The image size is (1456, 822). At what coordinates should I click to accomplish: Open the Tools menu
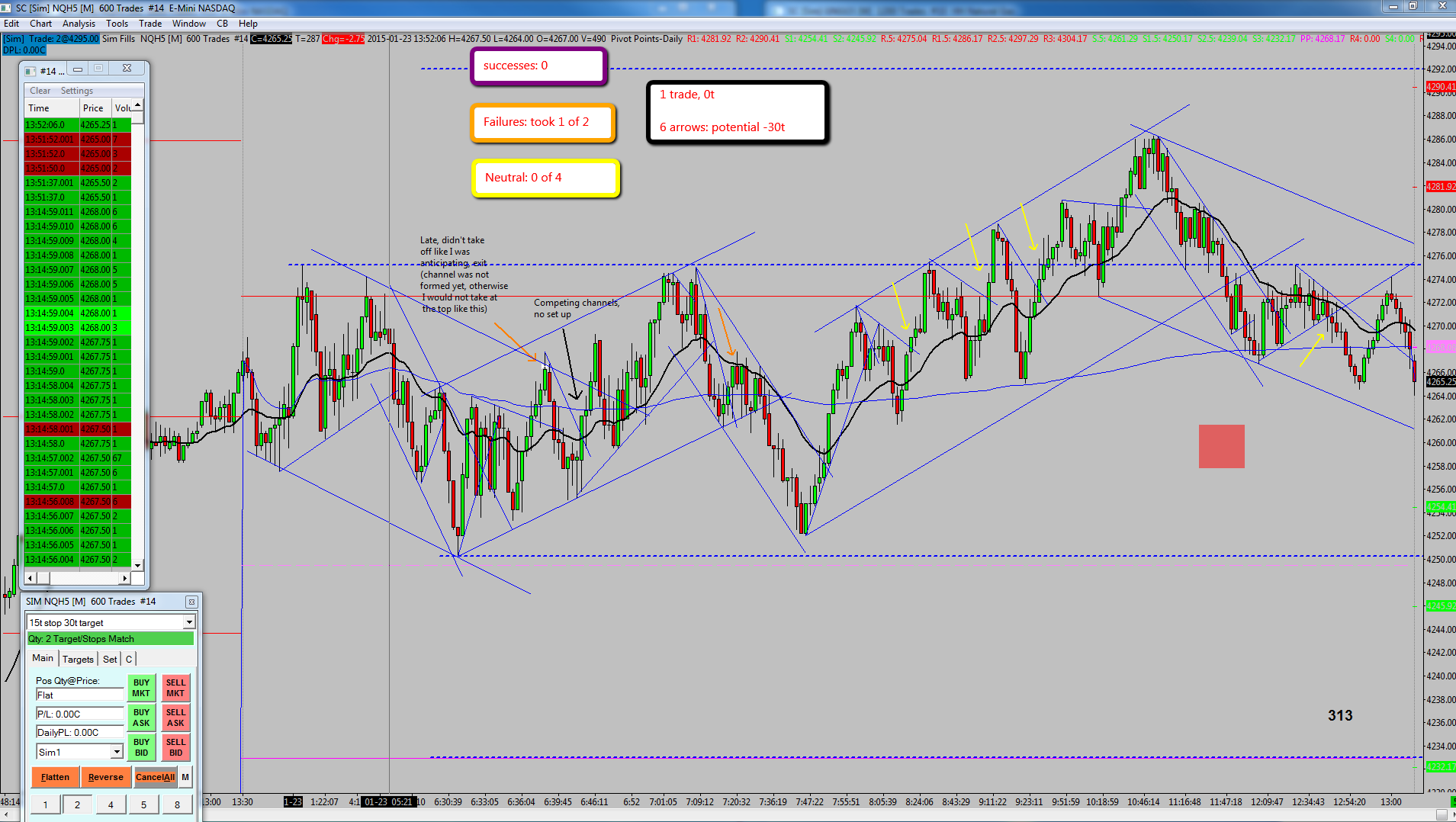(117, 24)
